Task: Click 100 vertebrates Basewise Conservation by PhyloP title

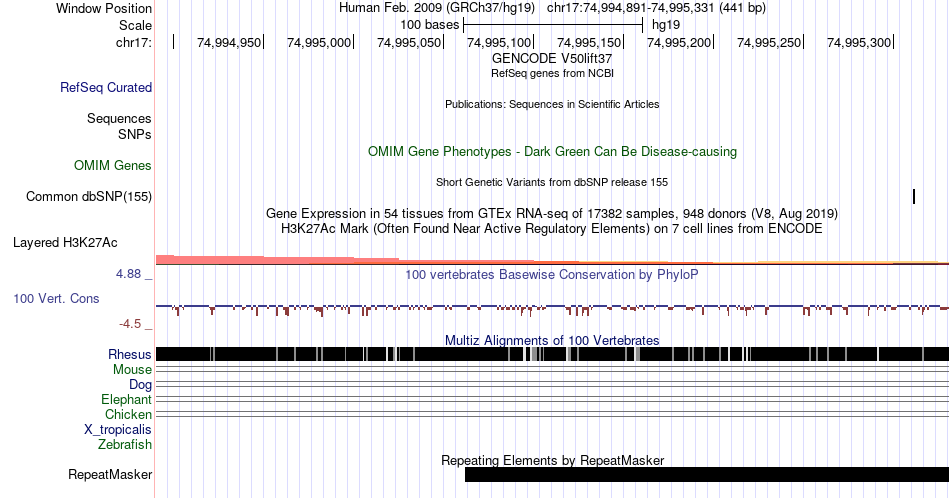Action: (x=552, y=274)
